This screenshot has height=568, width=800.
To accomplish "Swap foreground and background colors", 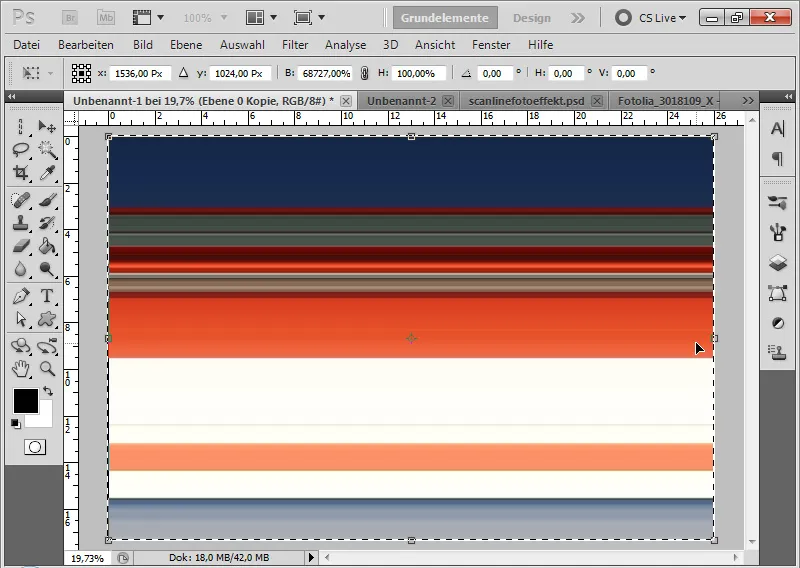I will point(48,391).
